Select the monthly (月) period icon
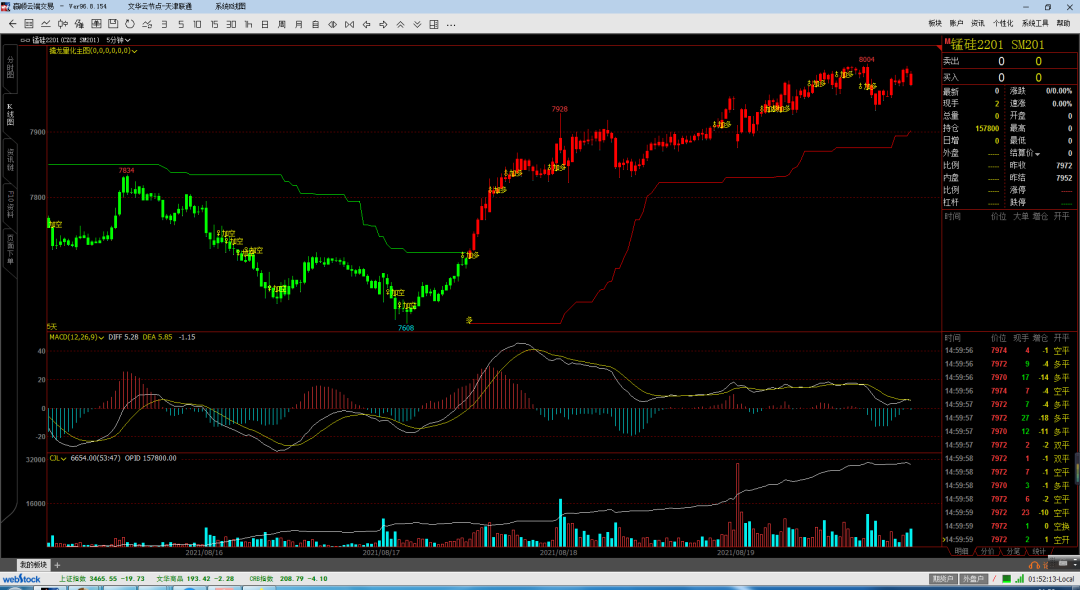This screenshot has height=590, width=1080. point(299,24)
